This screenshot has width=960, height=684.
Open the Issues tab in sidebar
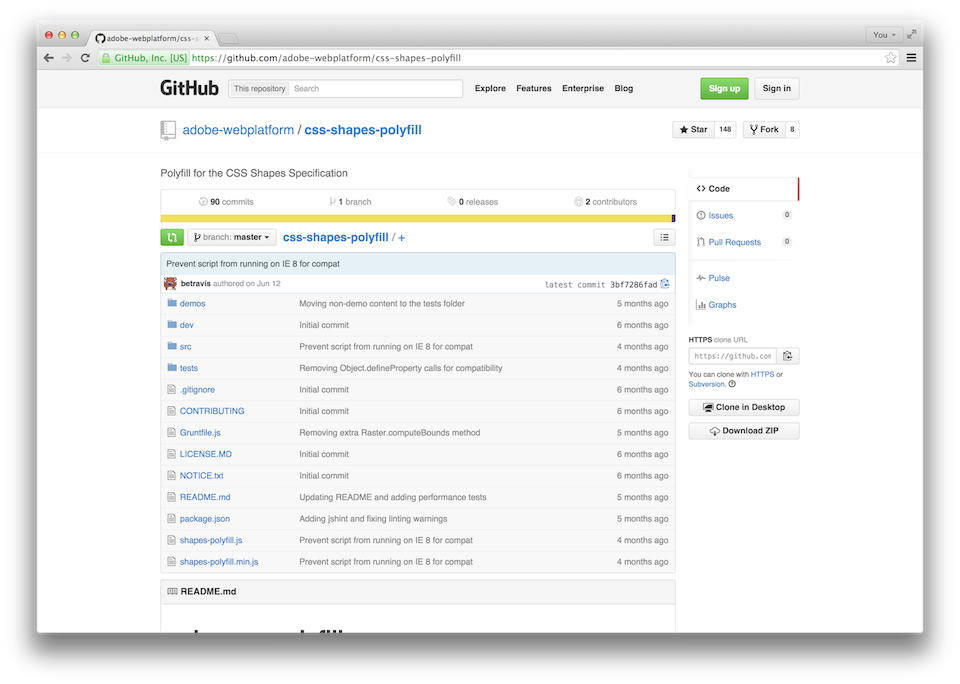pos(721,216)
